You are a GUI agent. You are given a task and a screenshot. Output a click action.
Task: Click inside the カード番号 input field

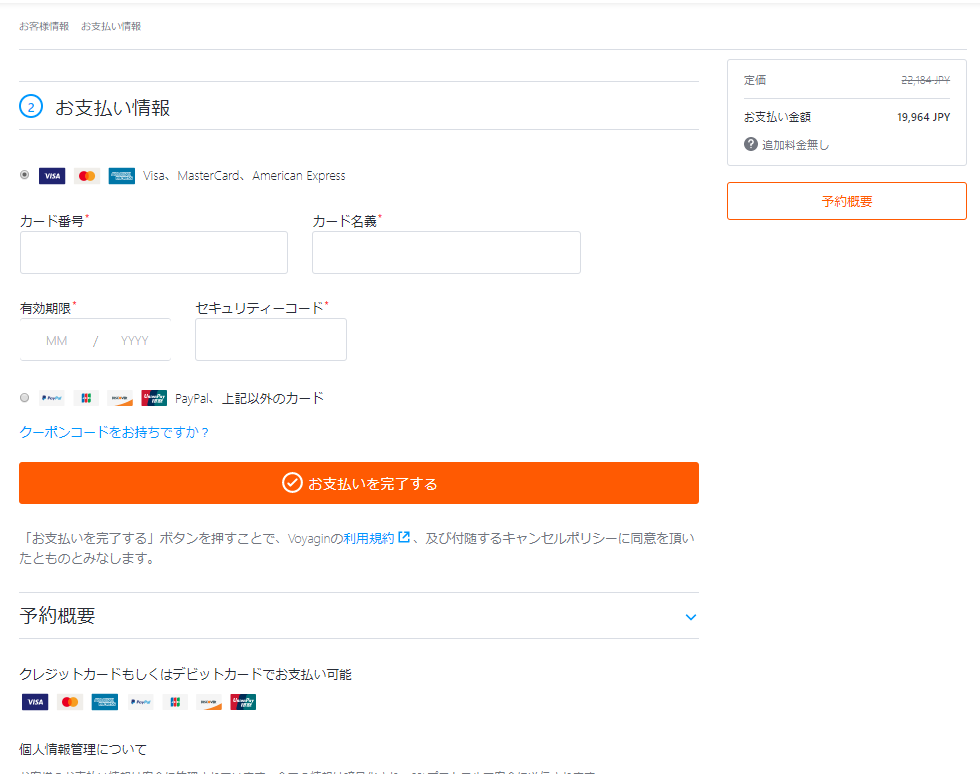[x=153, y=252]
